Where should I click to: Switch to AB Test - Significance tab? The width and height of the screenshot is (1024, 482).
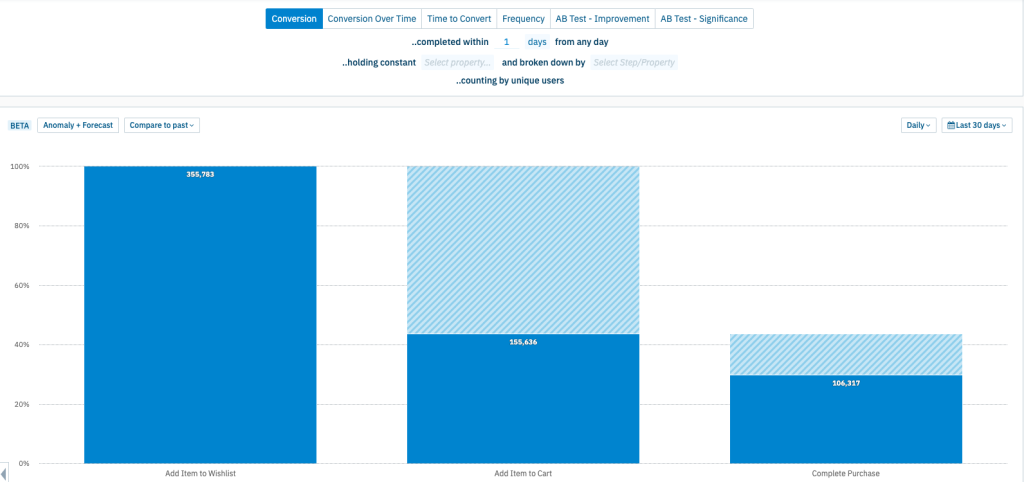(704, 19)
